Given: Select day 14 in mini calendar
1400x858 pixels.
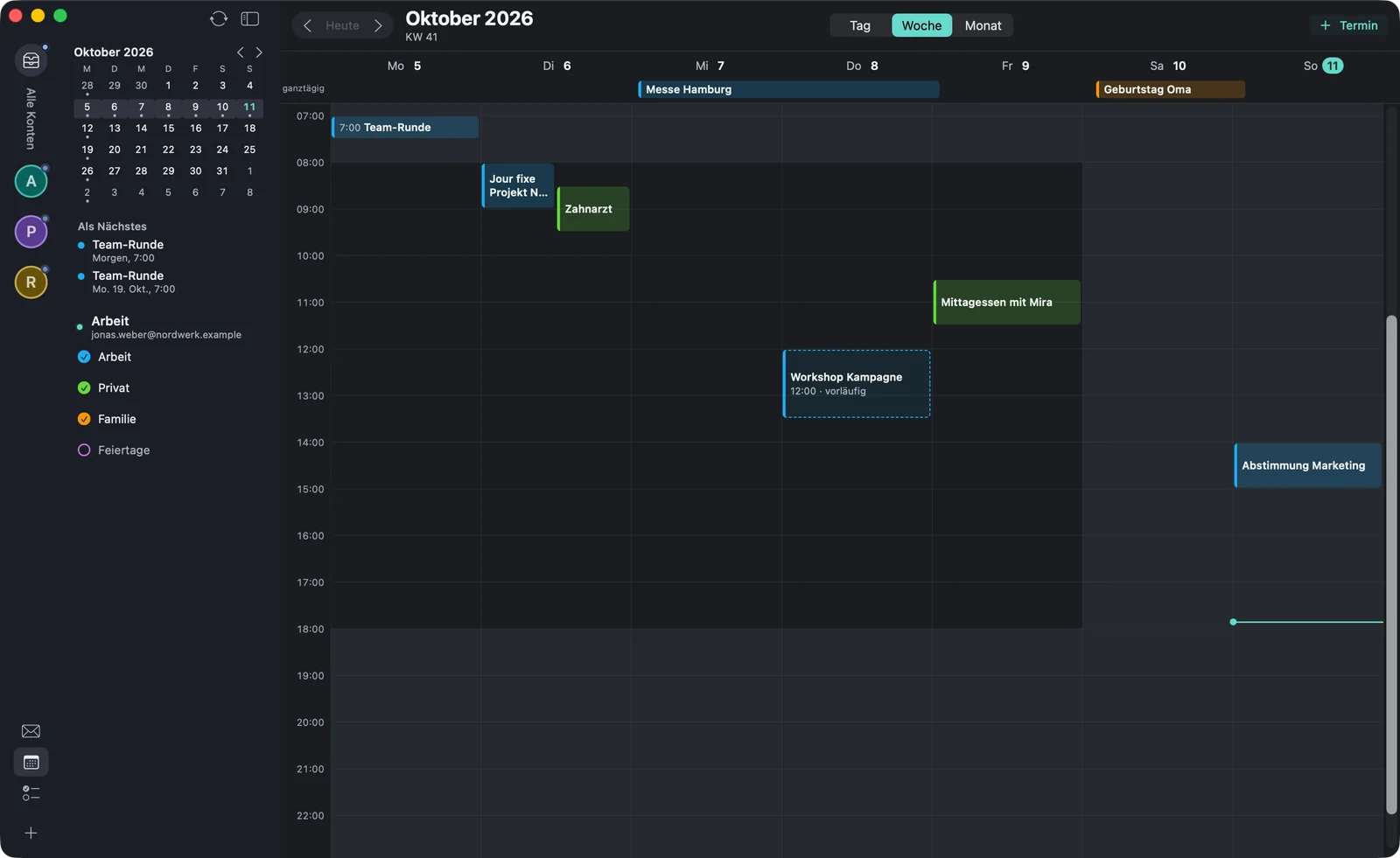Looking at the screenshot, I should click(x=141, y=129).
